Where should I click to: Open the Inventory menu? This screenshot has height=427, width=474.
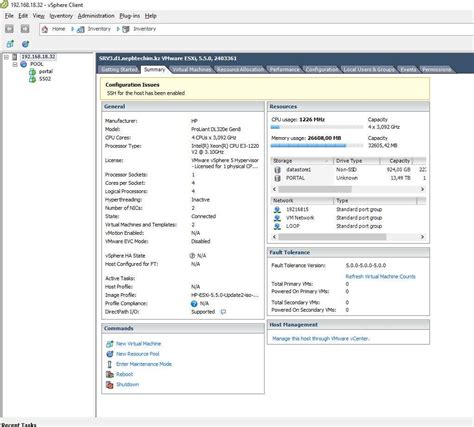point(61,16)
